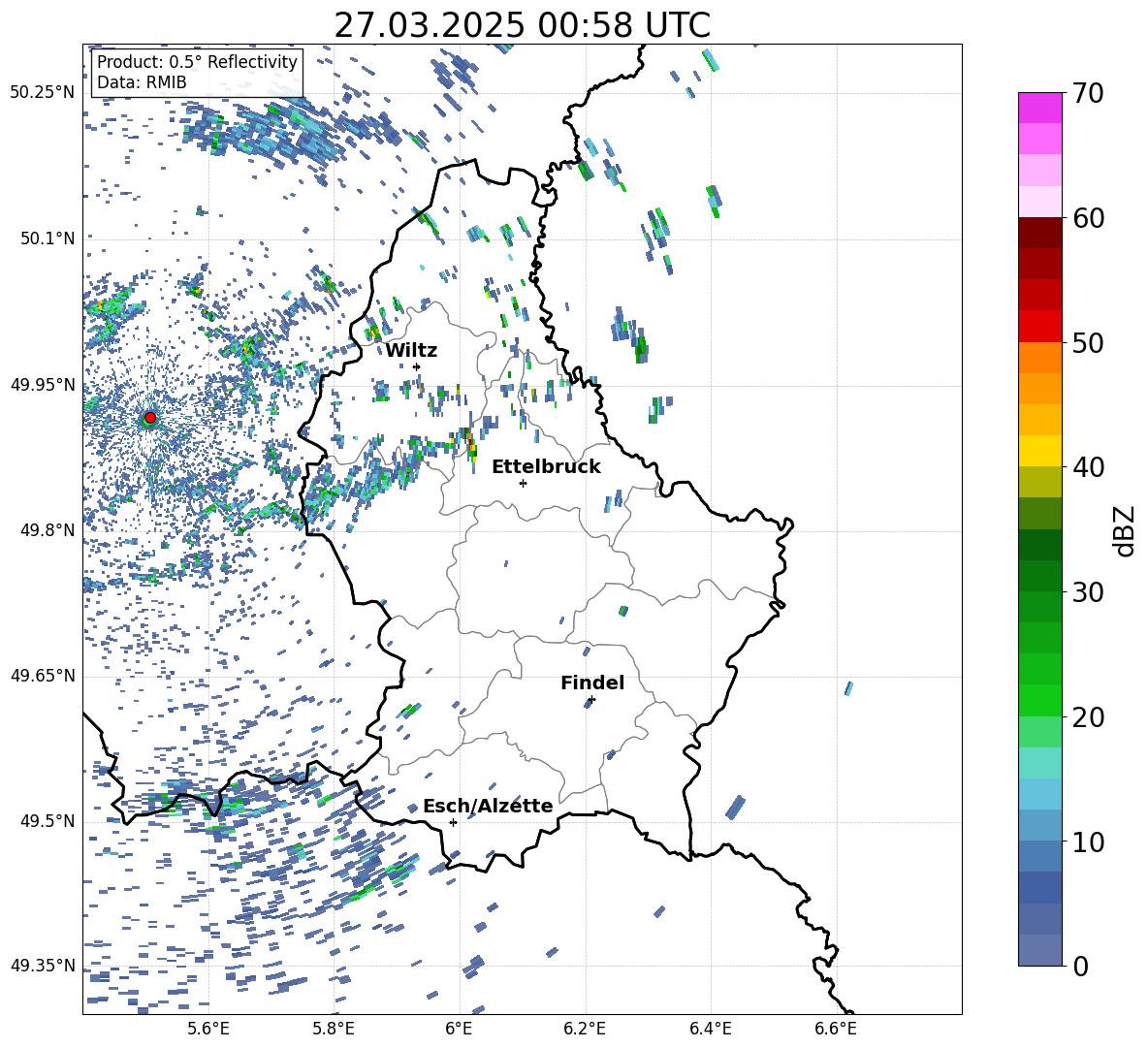Click the 10 value on the colorbar
1148x1048 pixels.
coord(1087,842)
